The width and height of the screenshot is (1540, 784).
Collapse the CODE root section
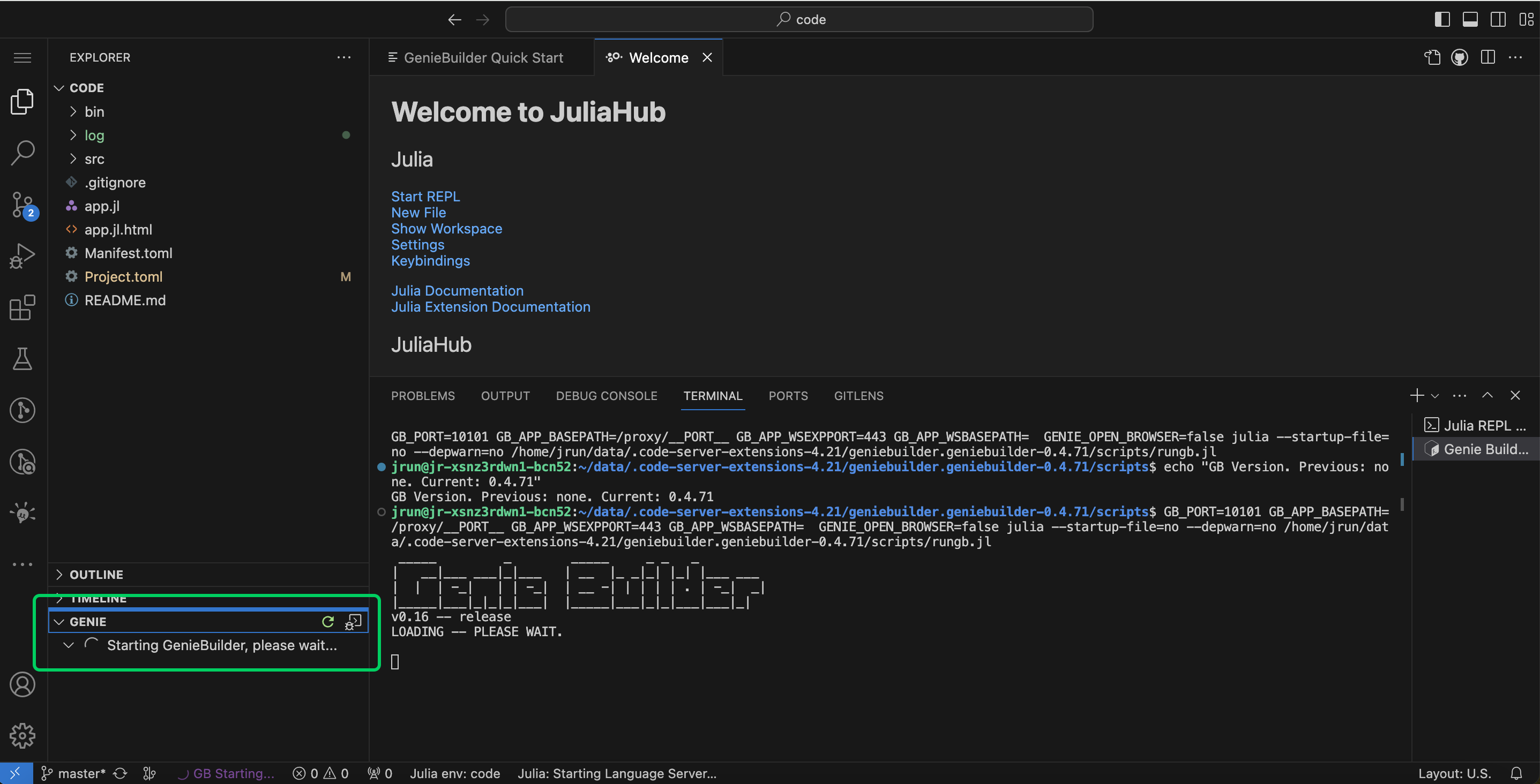click(x=58, y=88)
